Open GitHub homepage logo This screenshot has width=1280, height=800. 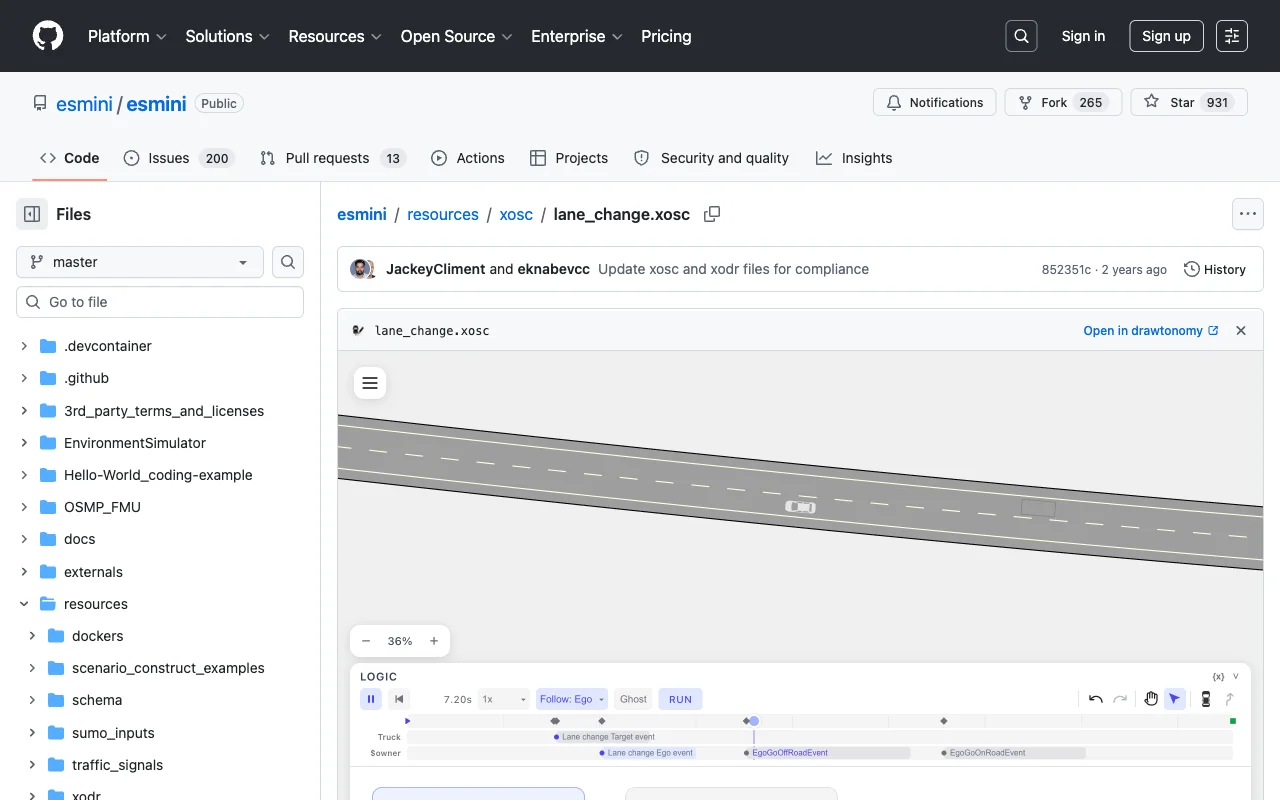click(48, 36)
